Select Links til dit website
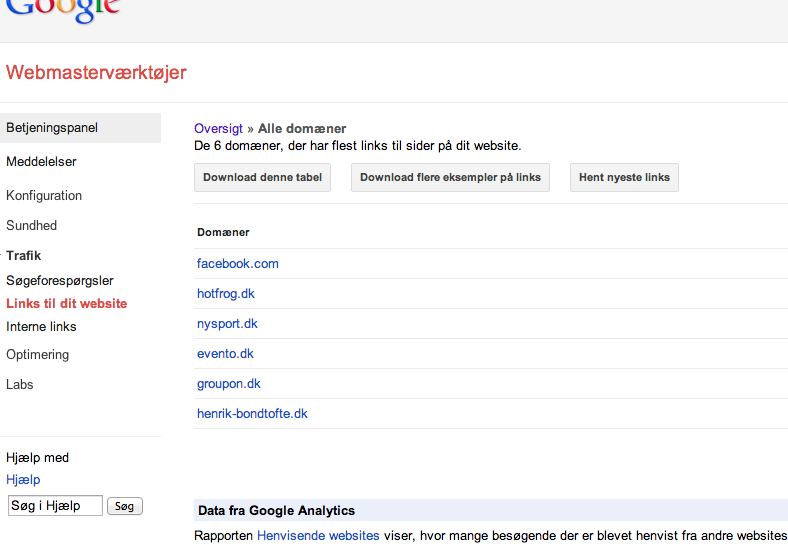Image resolution: width=788 pixels, height=547 pixels. 66,304
